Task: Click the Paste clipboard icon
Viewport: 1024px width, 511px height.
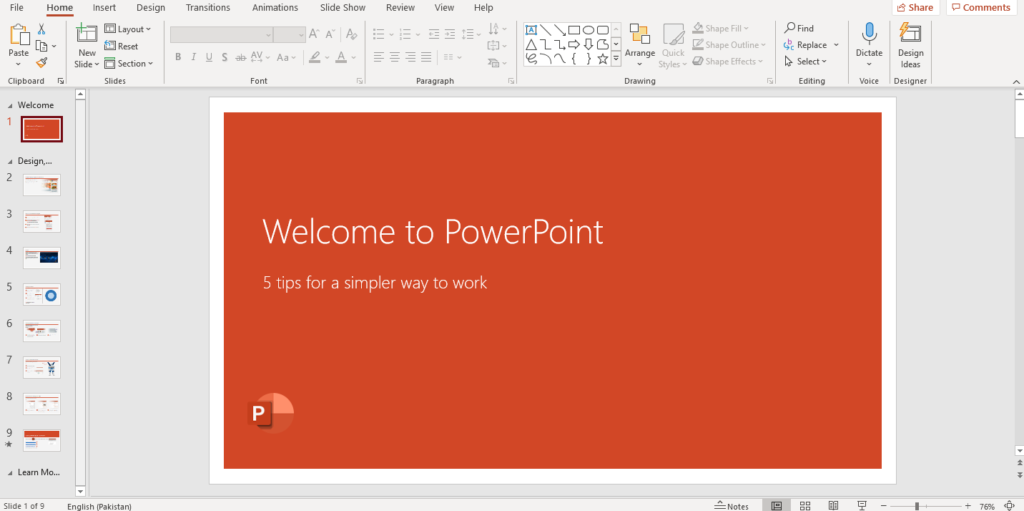Action: pos(18,36)
